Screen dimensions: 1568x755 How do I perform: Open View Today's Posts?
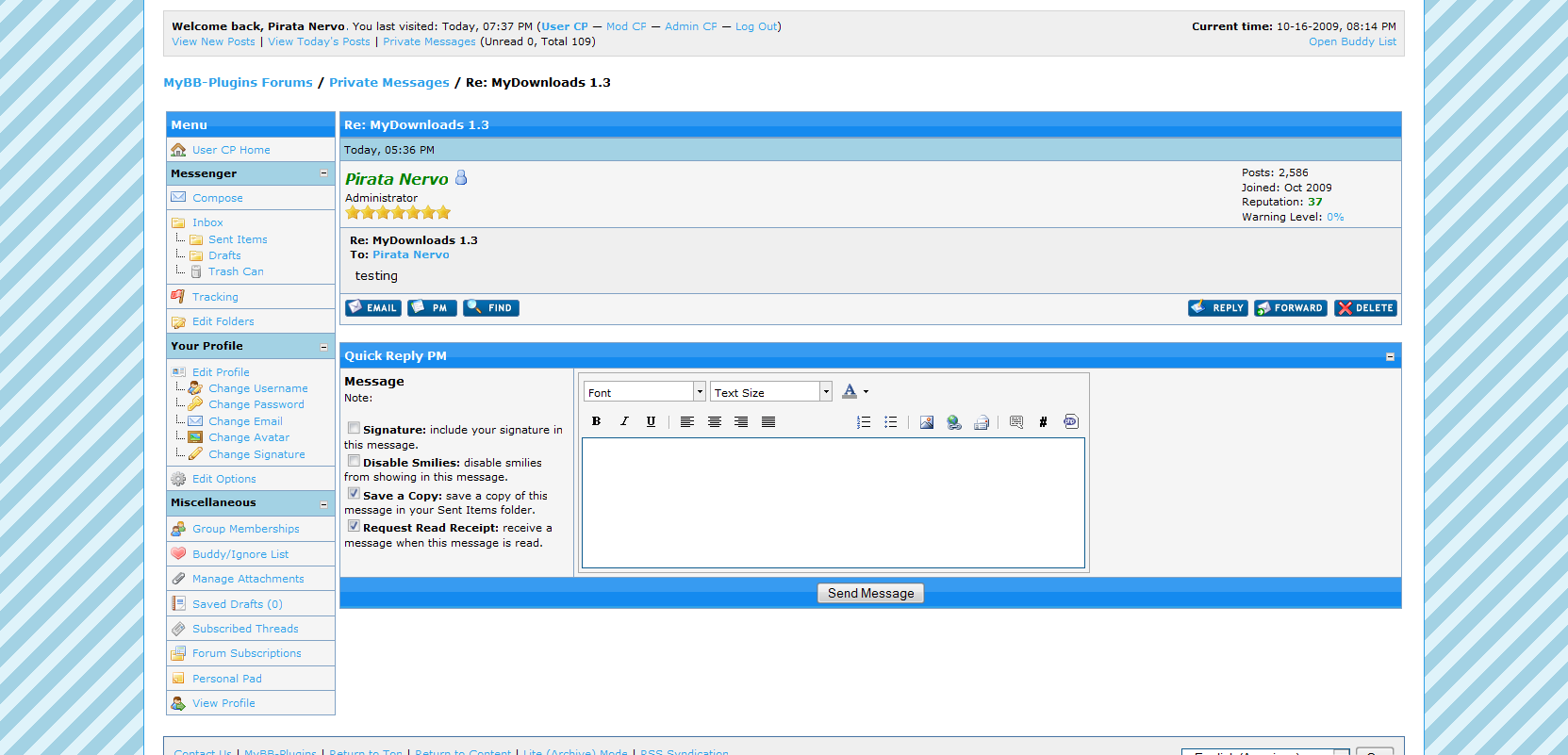pos(319,41)
